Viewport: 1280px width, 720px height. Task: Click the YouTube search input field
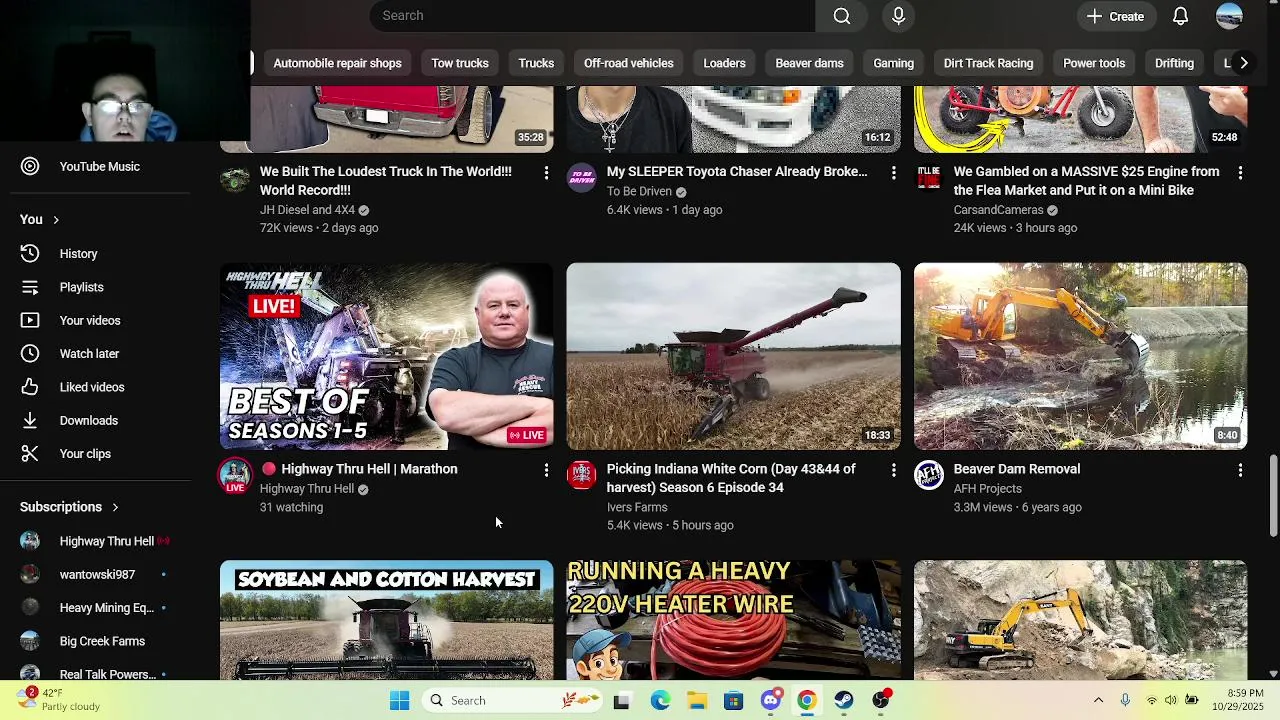coord(592,16)
